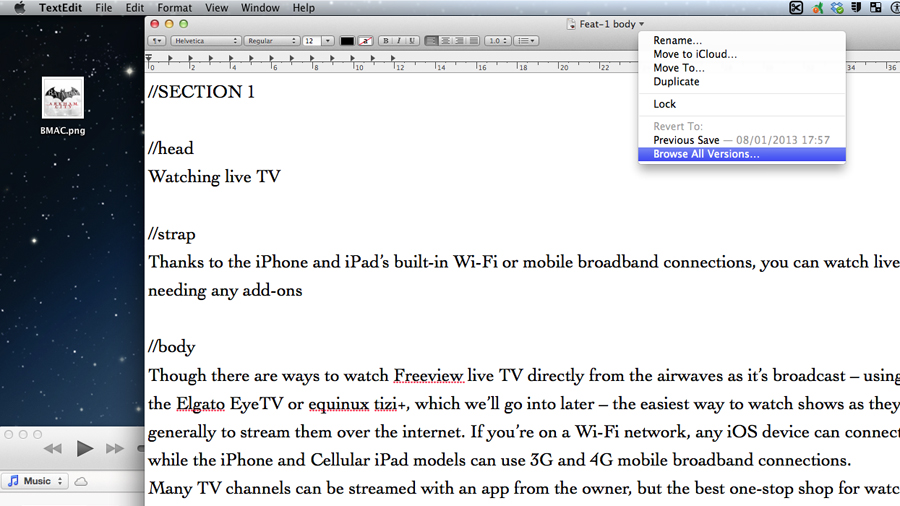Click the underlined word equinux
The height and width of the screenshot is (506, 900).
(x=339, y=404)
